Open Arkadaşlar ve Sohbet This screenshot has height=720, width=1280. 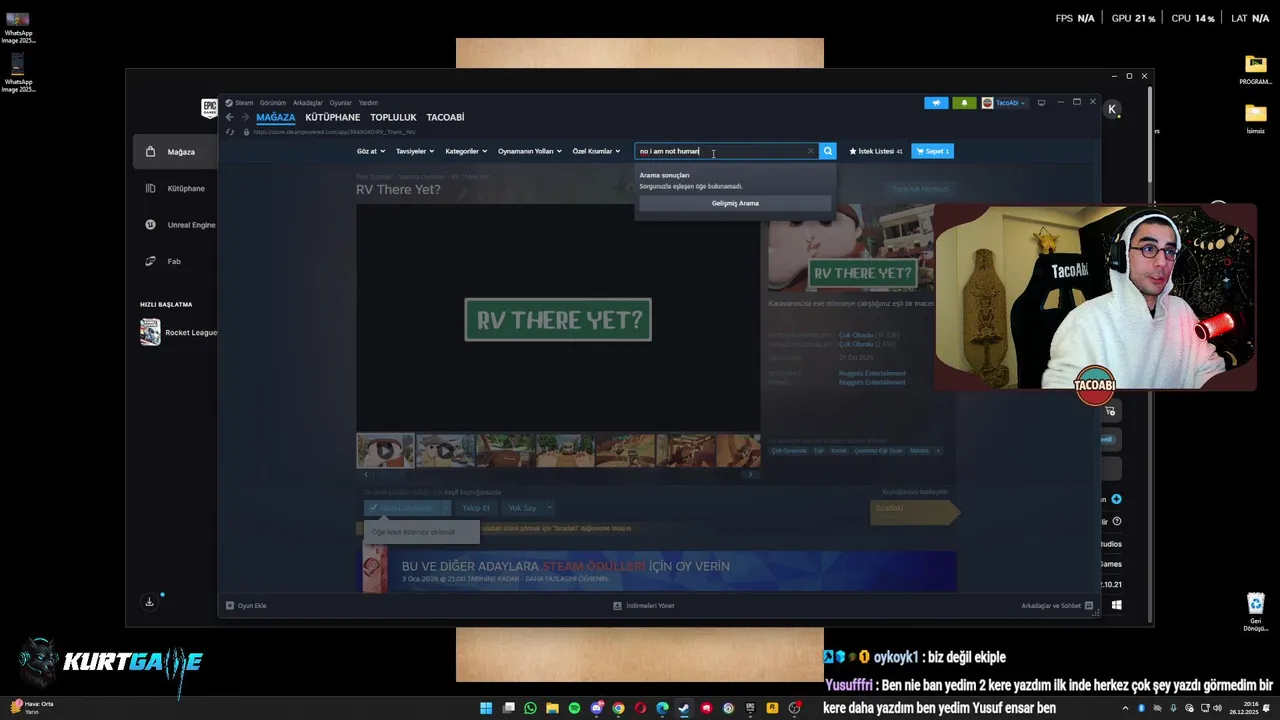pyautogui.click(x=1057, y=605)
